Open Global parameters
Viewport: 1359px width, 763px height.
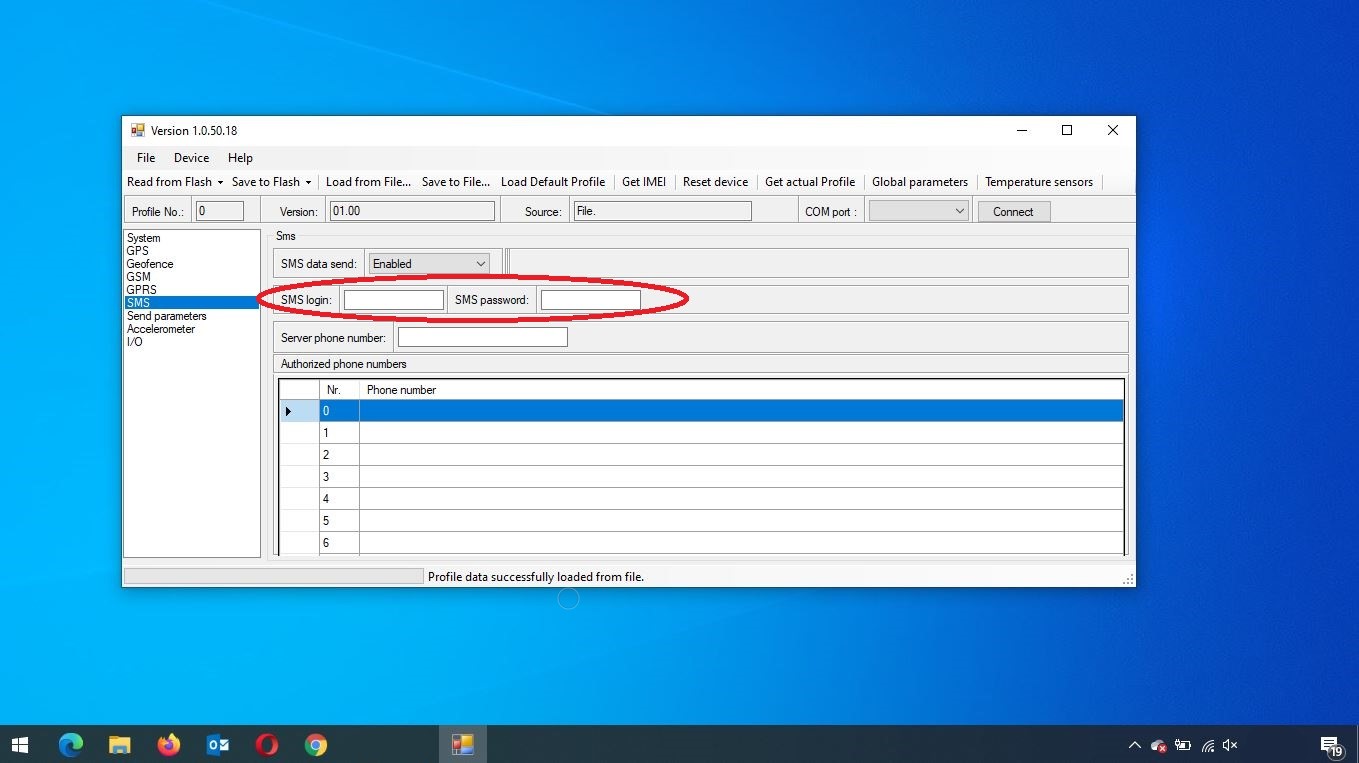(x=920, y=182)
